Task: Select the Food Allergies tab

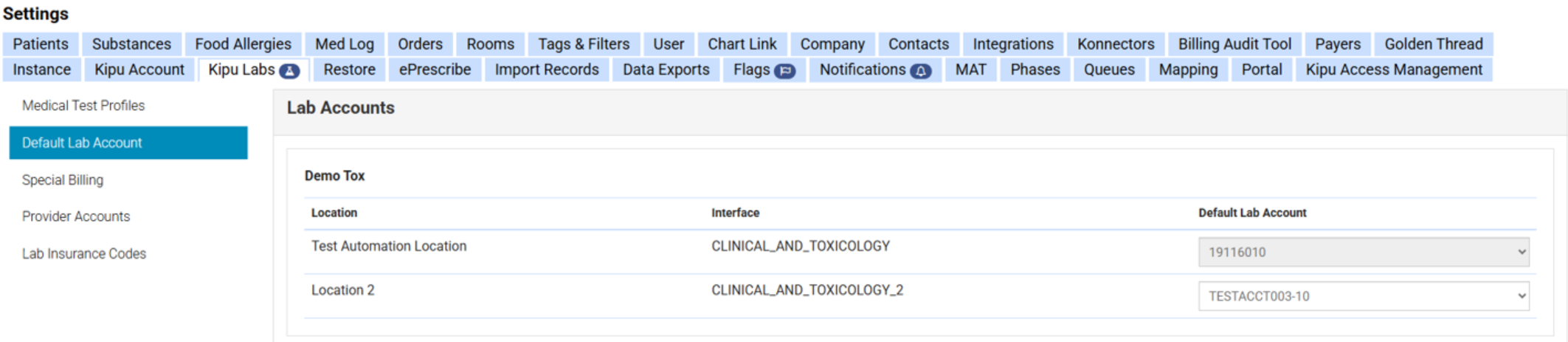Action: 243,44
